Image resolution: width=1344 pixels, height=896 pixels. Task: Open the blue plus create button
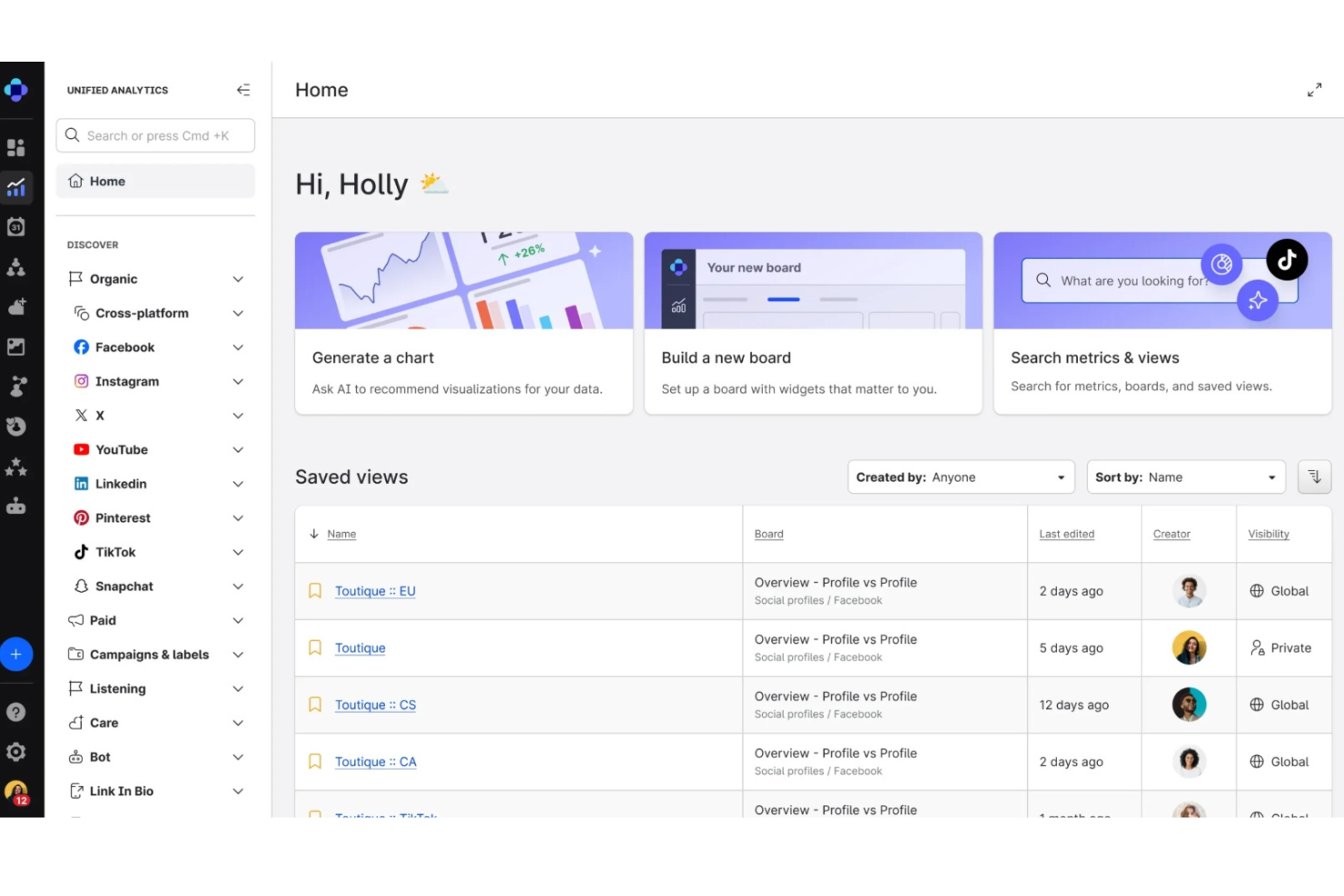pyautogui.click(x=16, y=654)
